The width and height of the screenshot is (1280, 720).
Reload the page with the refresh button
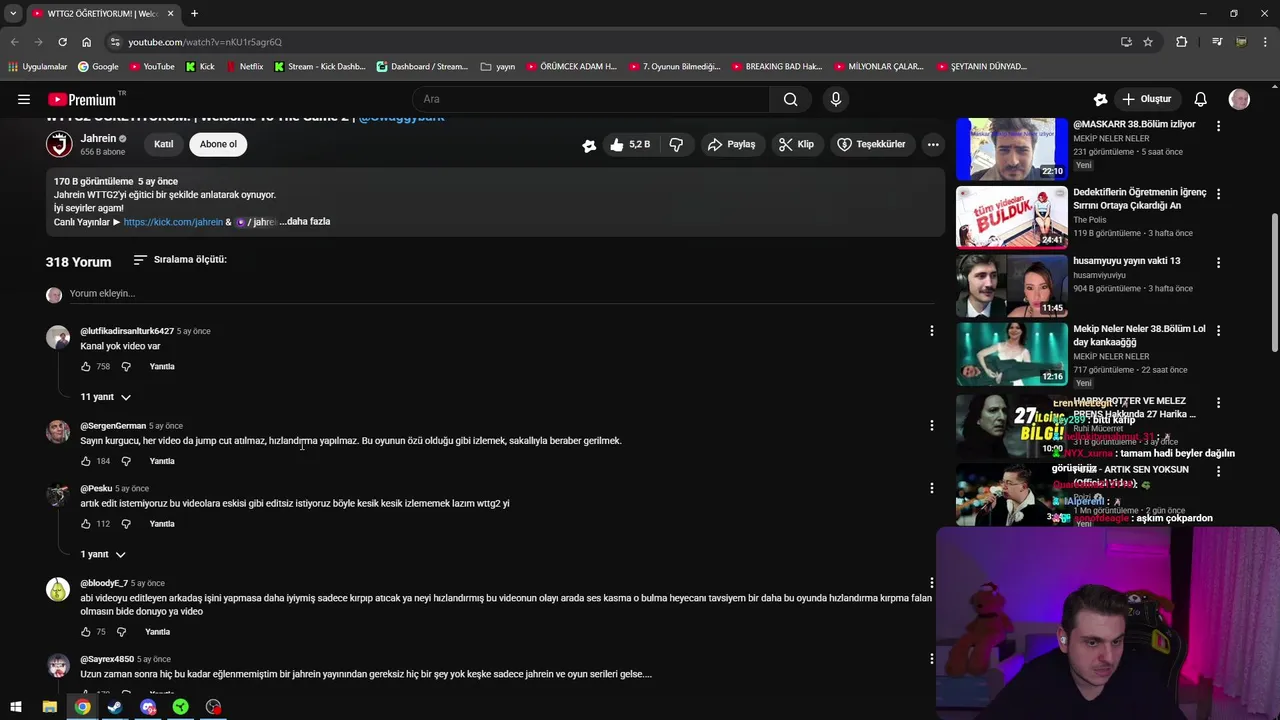click(62, 42)
